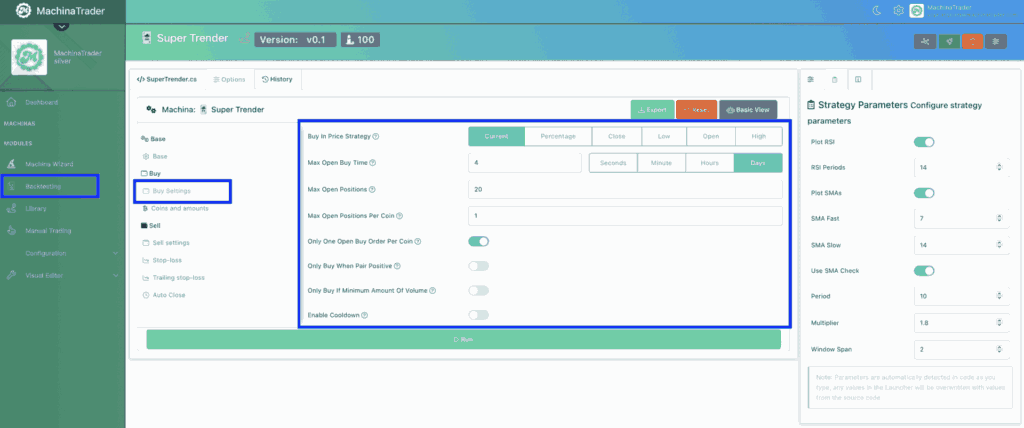Set Buy In Price Strategy to Percentage

558,136
